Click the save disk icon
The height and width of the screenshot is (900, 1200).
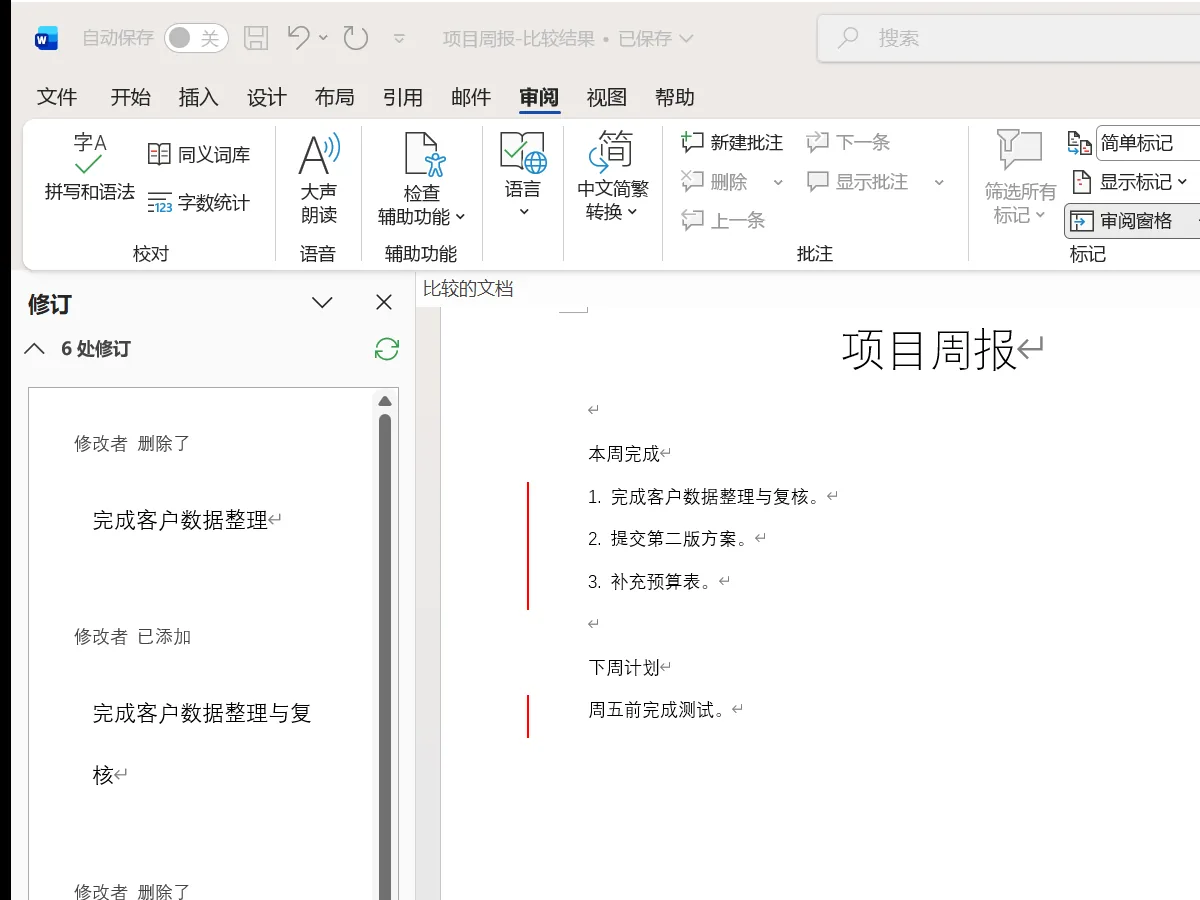coord(257,39)
